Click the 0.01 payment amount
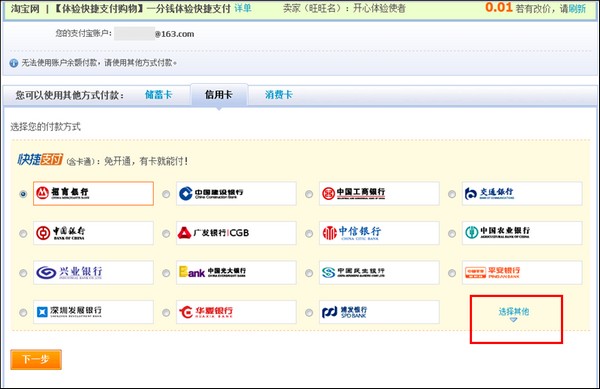600x389 pixels. tap(499, 7)
